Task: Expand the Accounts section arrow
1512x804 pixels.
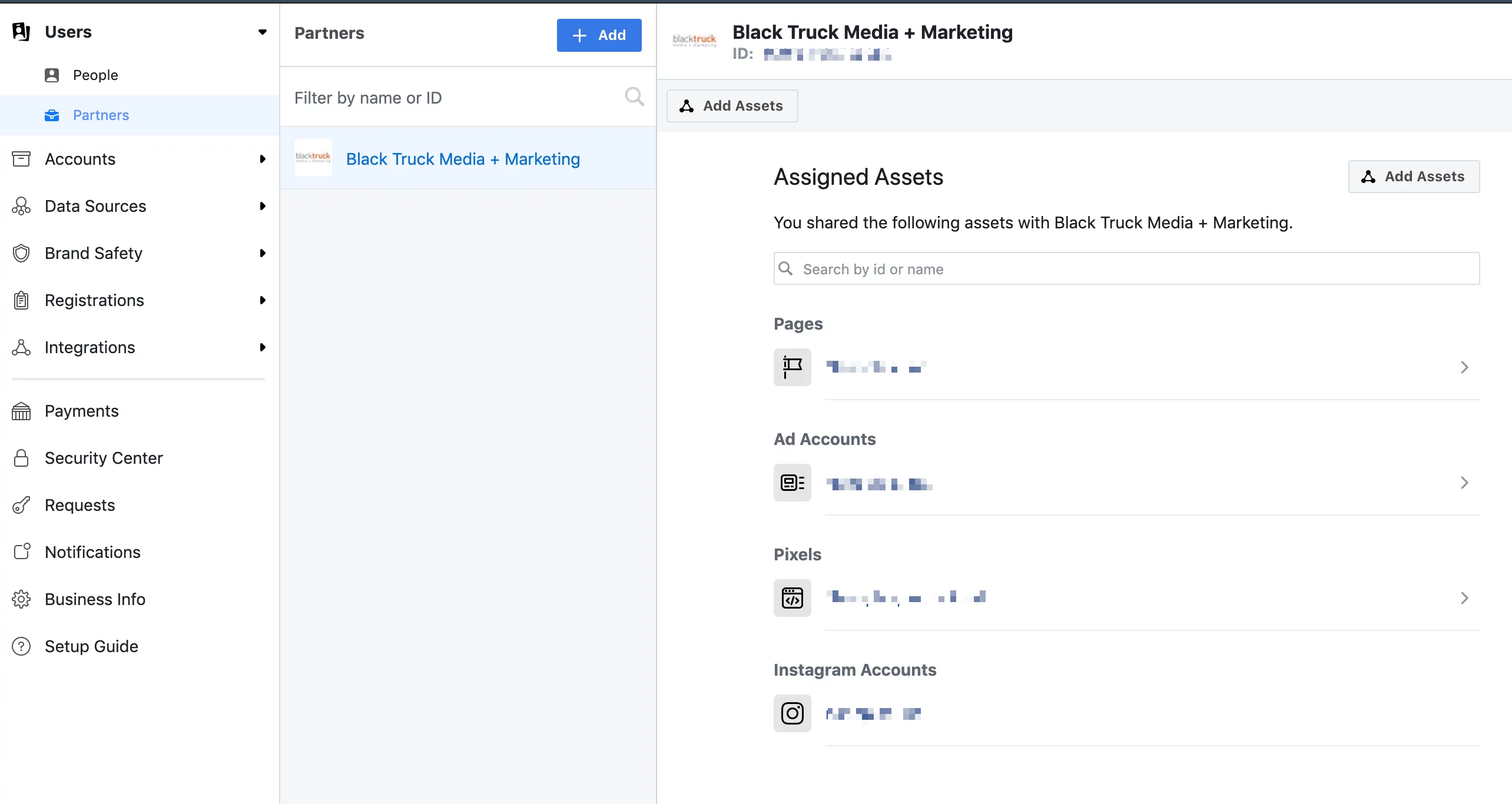Action: pyautogui.click(x=263, y=159)
